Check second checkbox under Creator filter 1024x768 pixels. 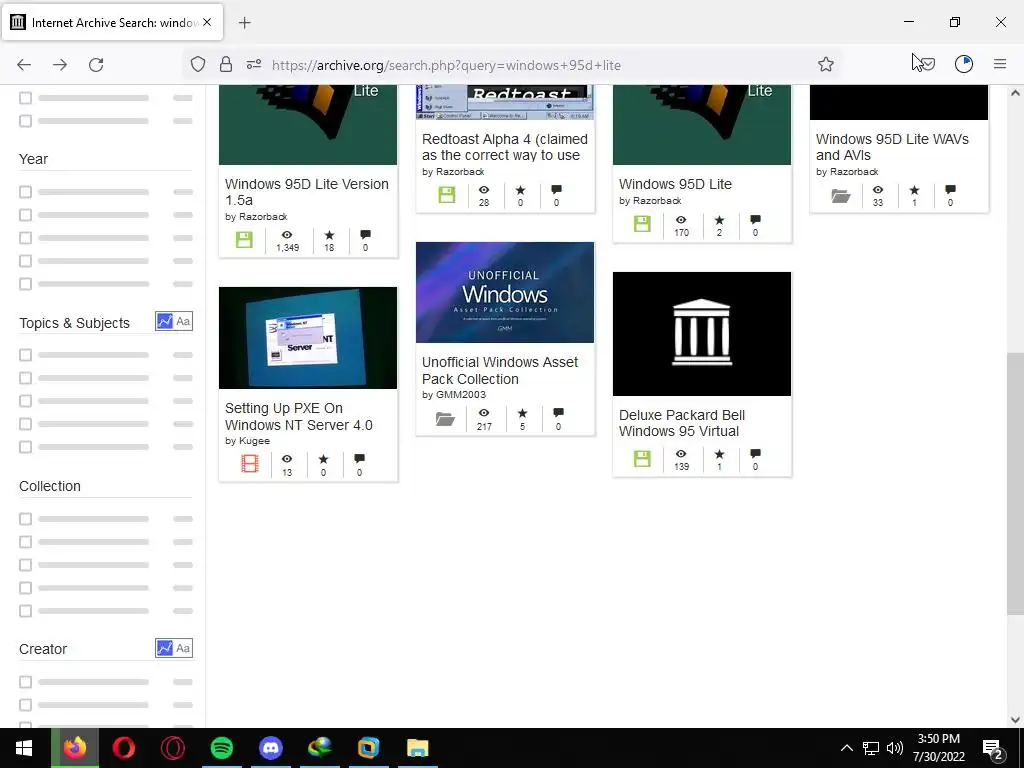[x=25, y=705]
